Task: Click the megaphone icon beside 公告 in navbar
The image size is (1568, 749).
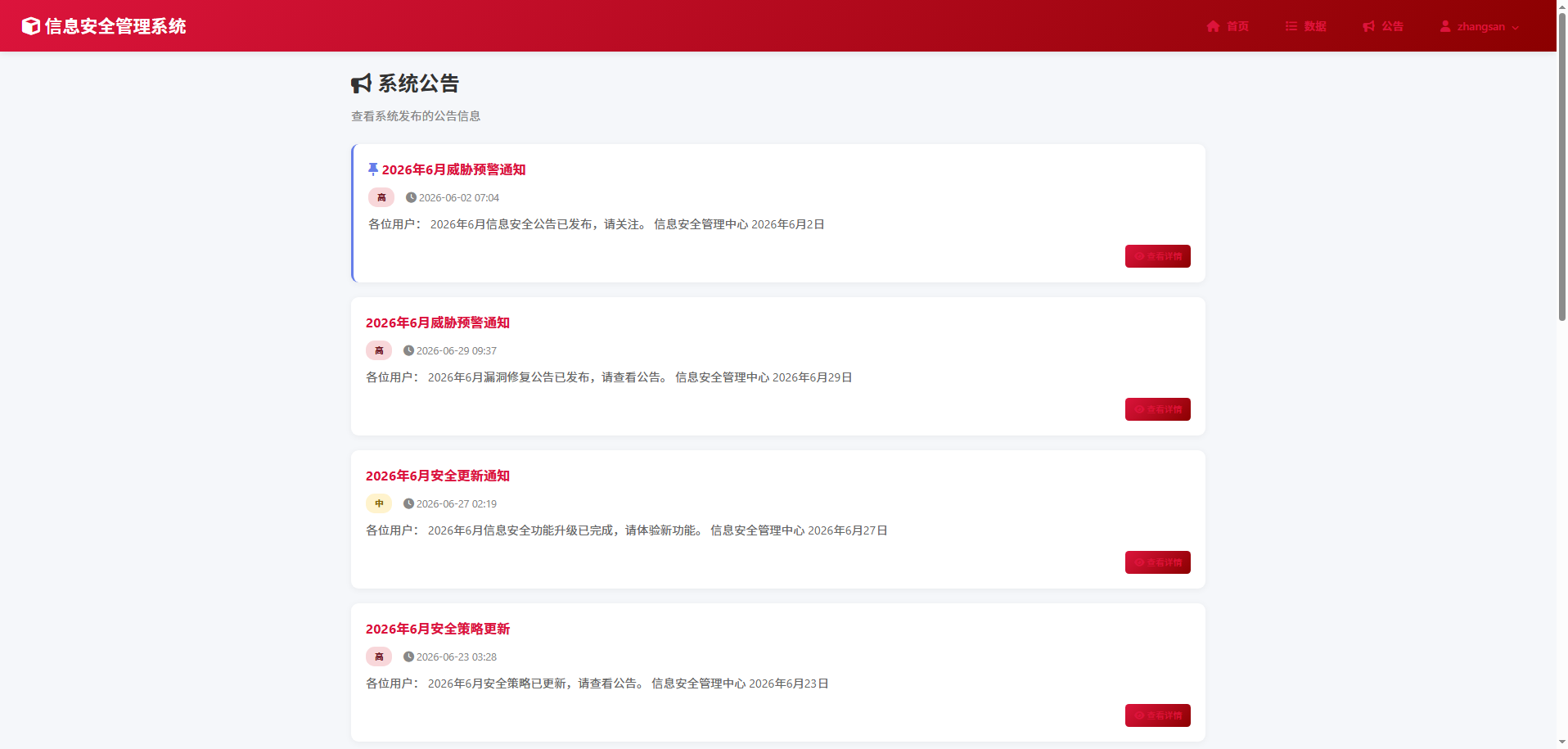Action: (x=1368, y=26)
